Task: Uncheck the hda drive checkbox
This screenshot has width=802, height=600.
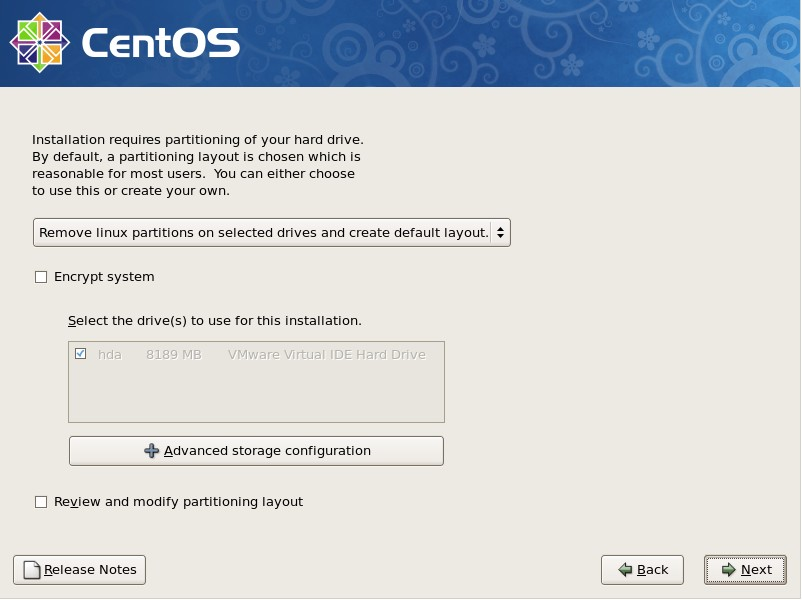Action: [x=80, y=354]
